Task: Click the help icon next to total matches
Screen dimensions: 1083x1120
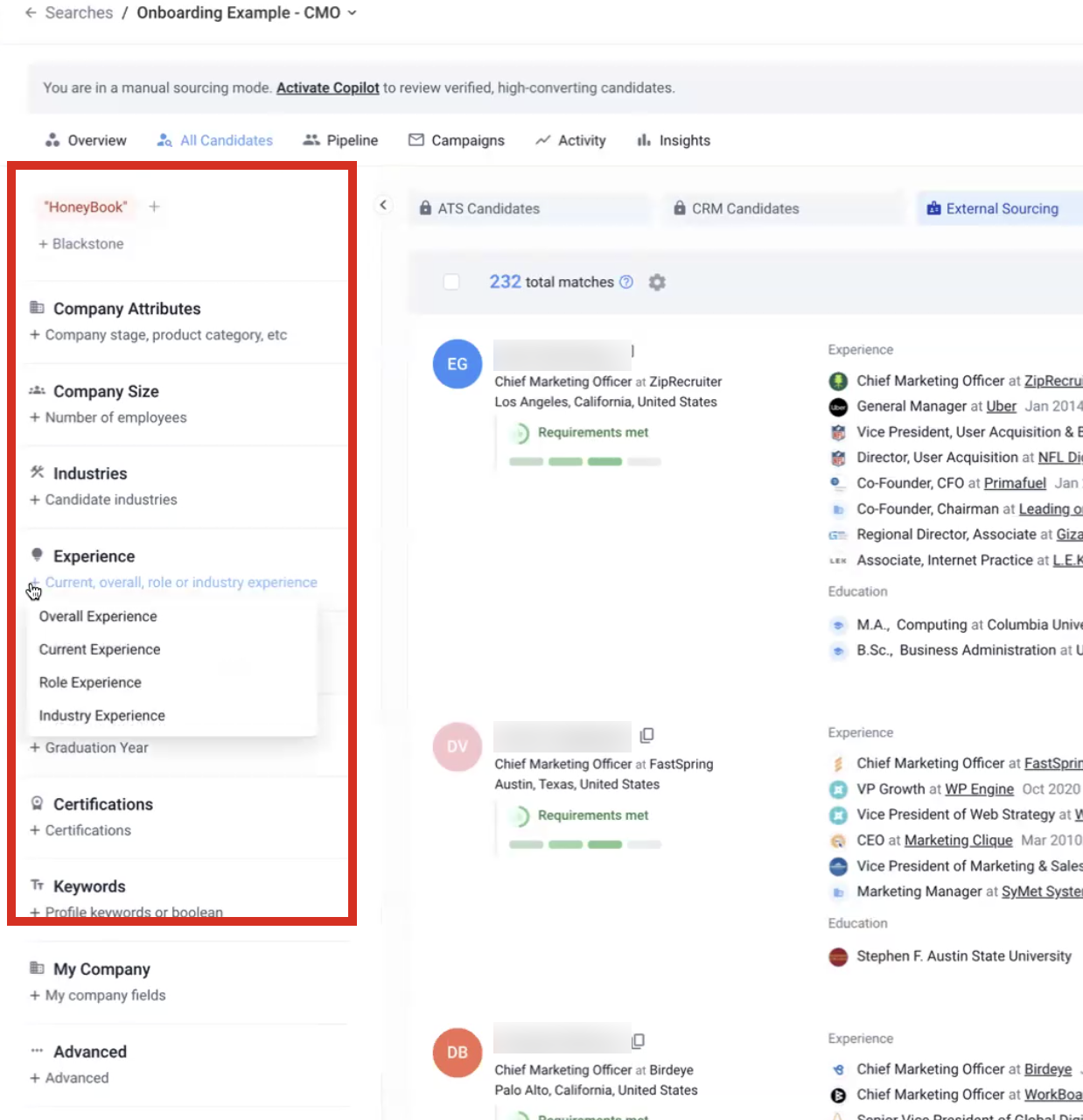Action: (626, 282)
